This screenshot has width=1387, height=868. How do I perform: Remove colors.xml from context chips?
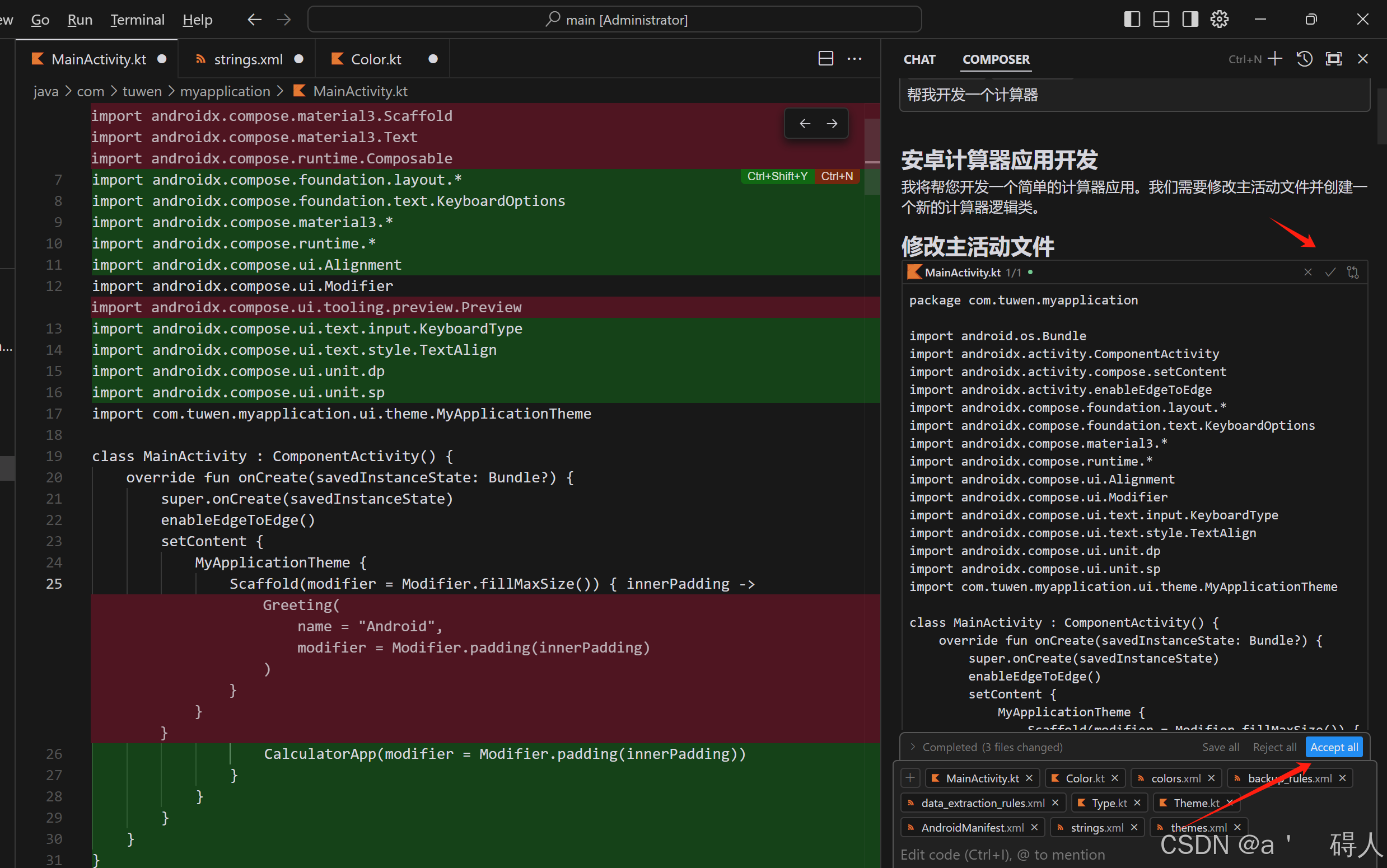coord(1211,778)
